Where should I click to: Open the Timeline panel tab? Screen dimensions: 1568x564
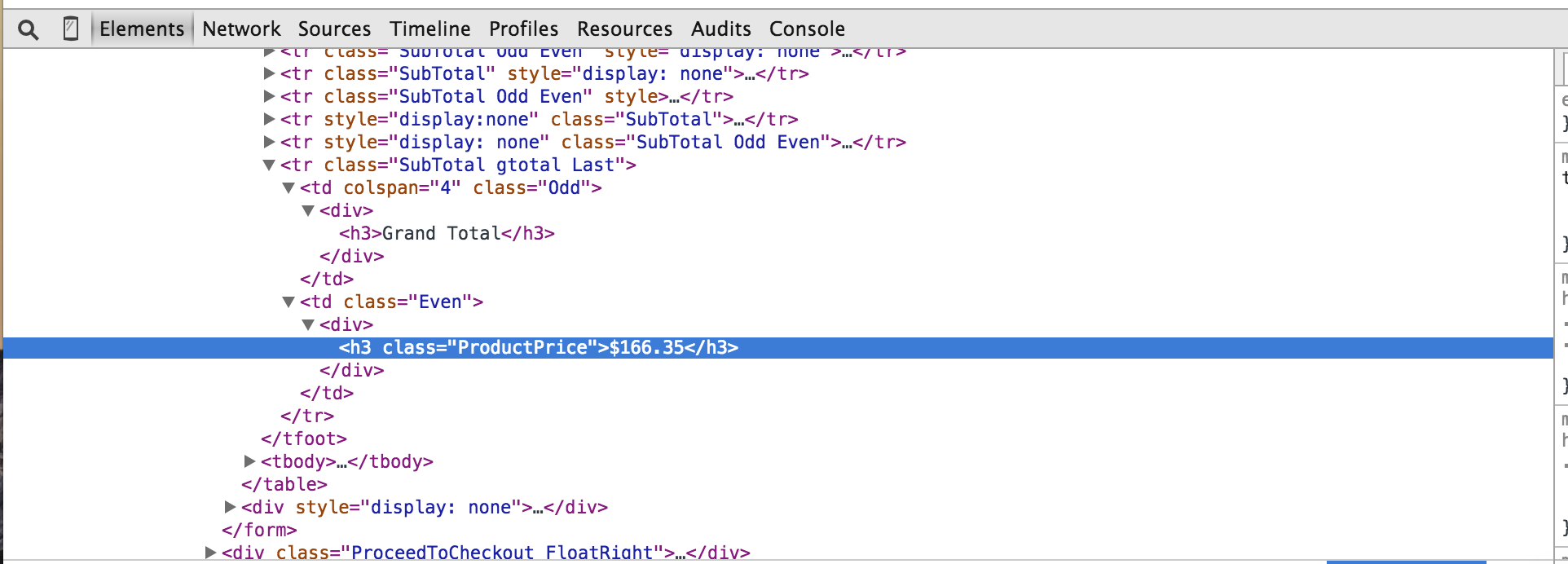(x=429, y=29)
